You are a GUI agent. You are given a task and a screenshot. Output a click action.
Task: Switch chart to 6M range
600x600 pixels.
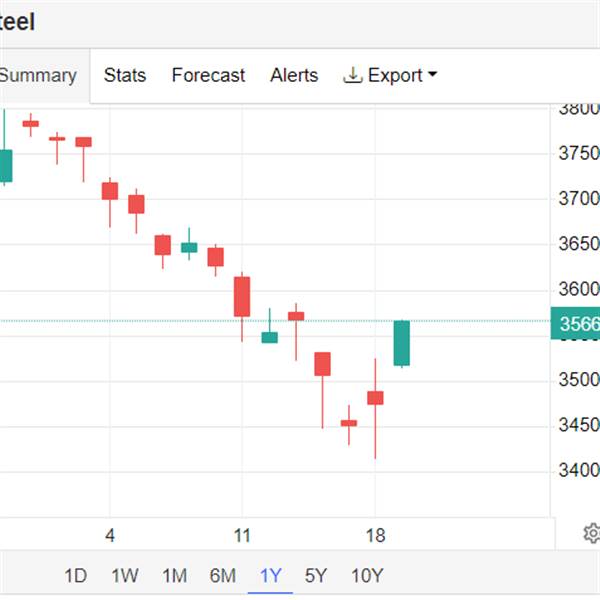point(222,575)
